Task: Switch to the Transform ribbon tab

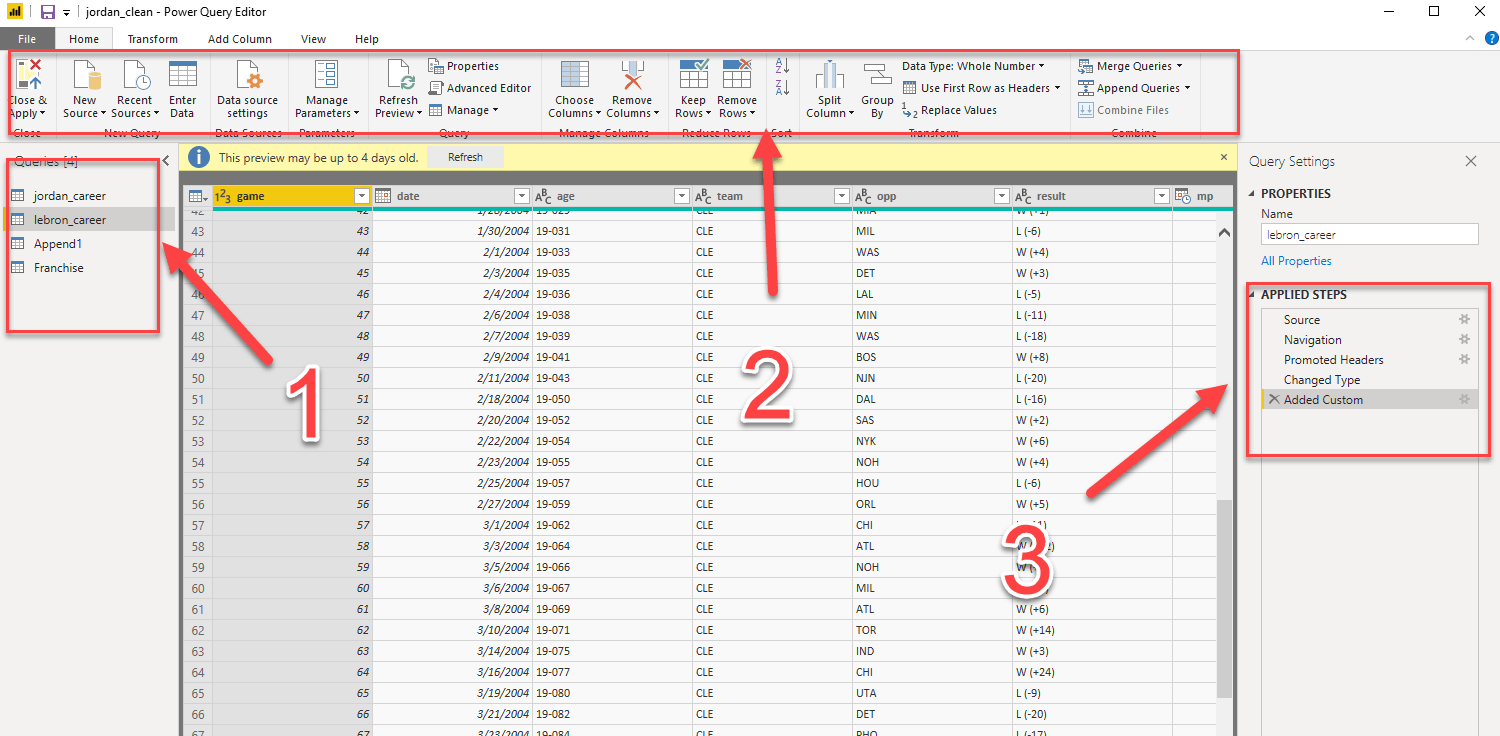Action: 153,39
